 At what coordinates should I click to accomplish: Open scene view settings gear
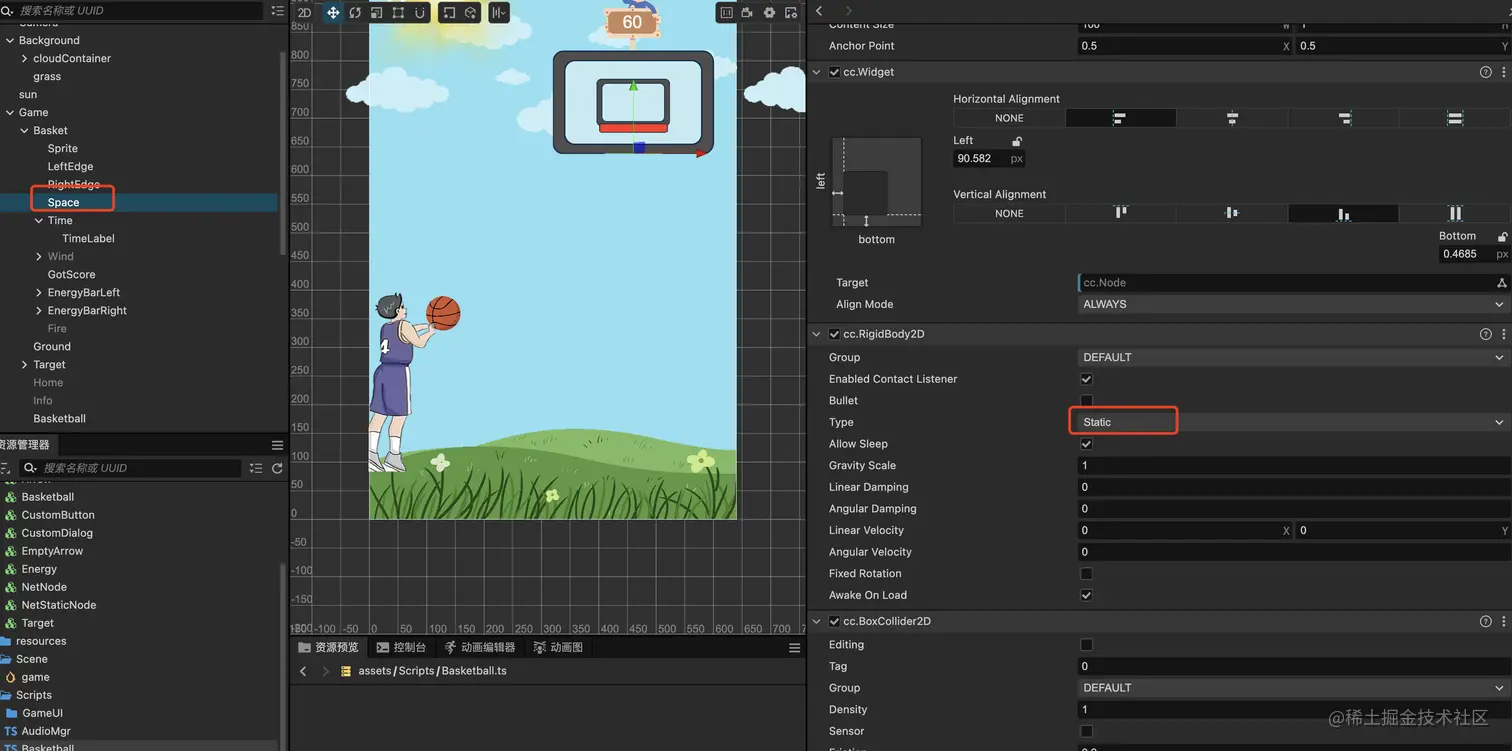769,13
